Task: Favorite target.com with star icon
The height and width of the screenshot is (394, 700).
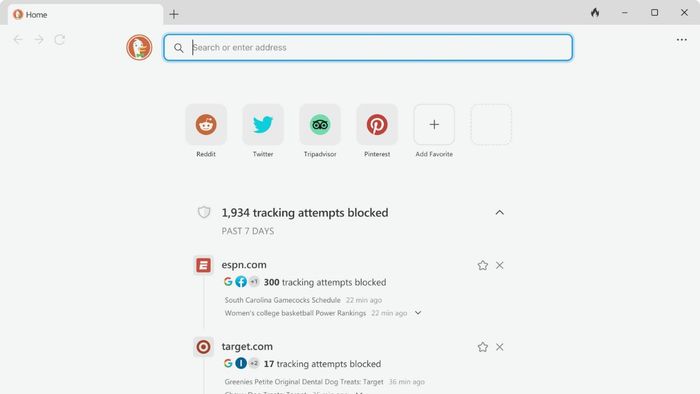Action: coord(483,347)
